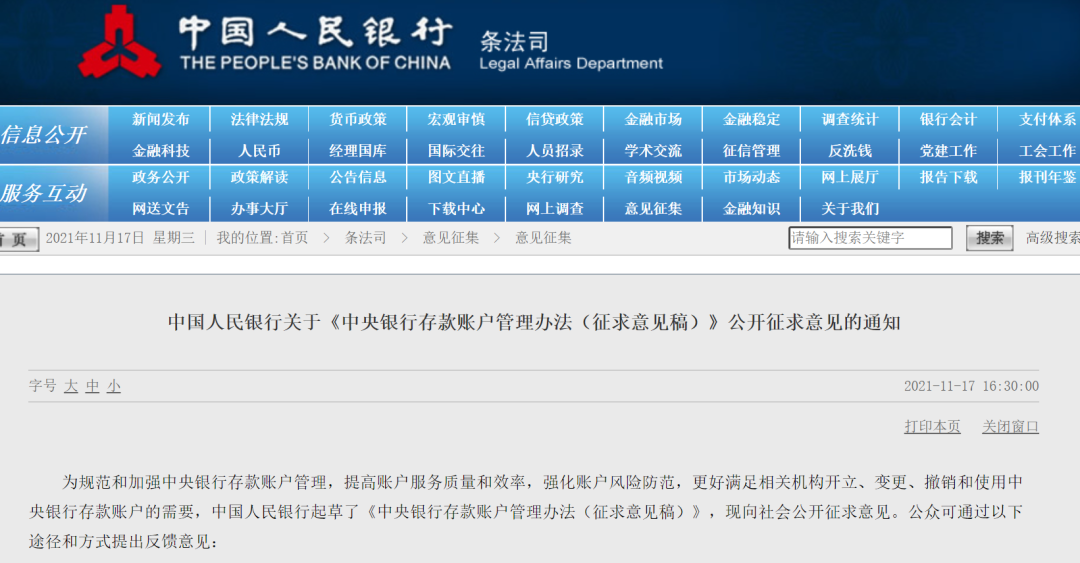Open 图文直播 menu item
Viewport: 1080px width, 563px height.
click(x=456, y=177)
